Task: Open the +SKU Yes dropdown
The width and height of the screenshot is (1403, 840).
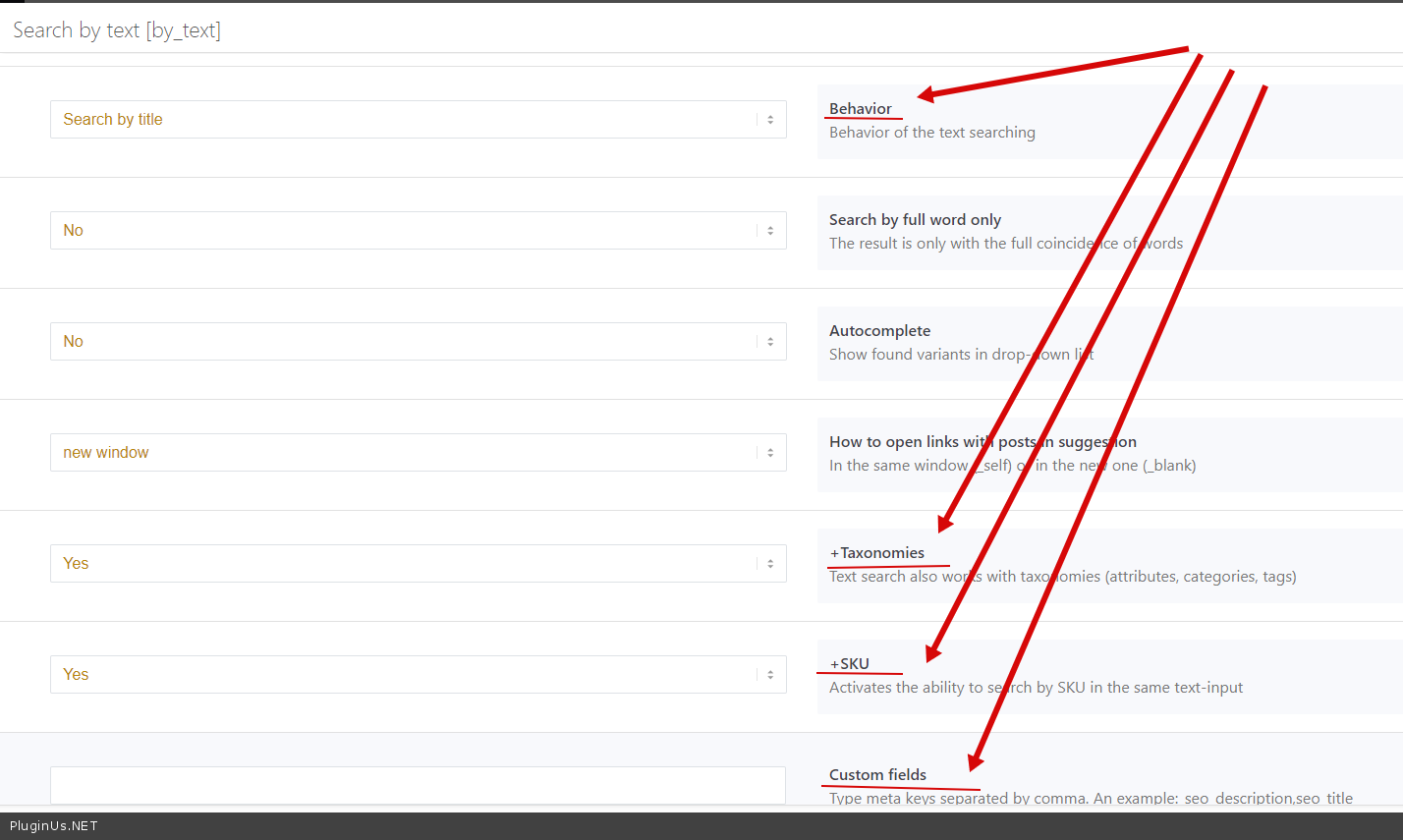Action: (418, 674)
